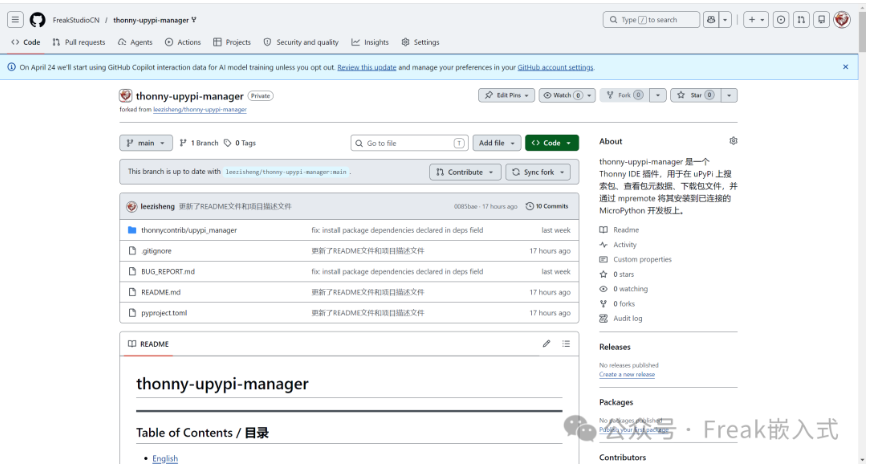870x474 pixels.
Task: Open the Edit Pins dropdown
Action: [x=507, y=95]
